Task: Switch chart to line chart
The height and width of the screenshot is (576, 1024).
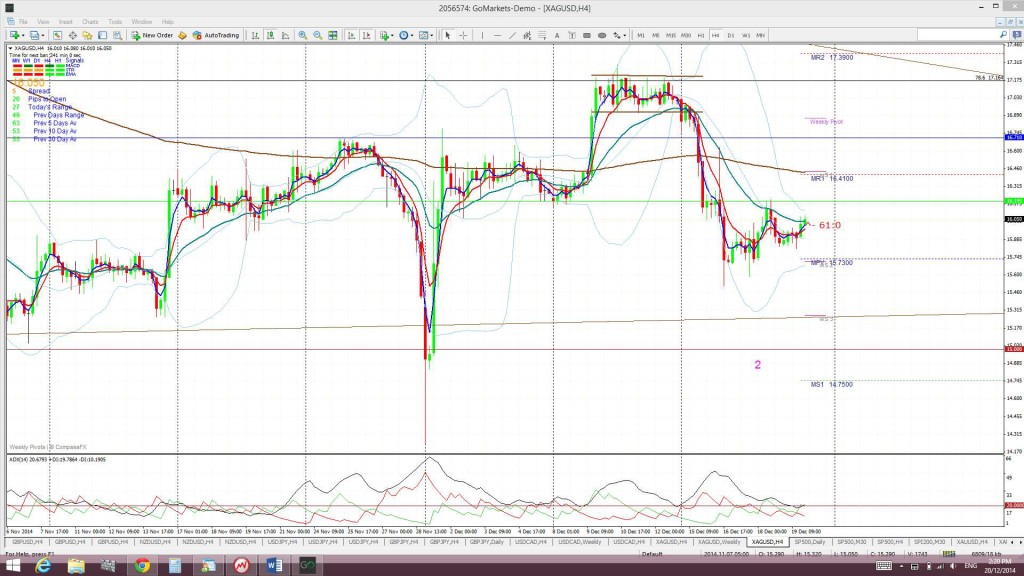Action: (x=285, y=35)
